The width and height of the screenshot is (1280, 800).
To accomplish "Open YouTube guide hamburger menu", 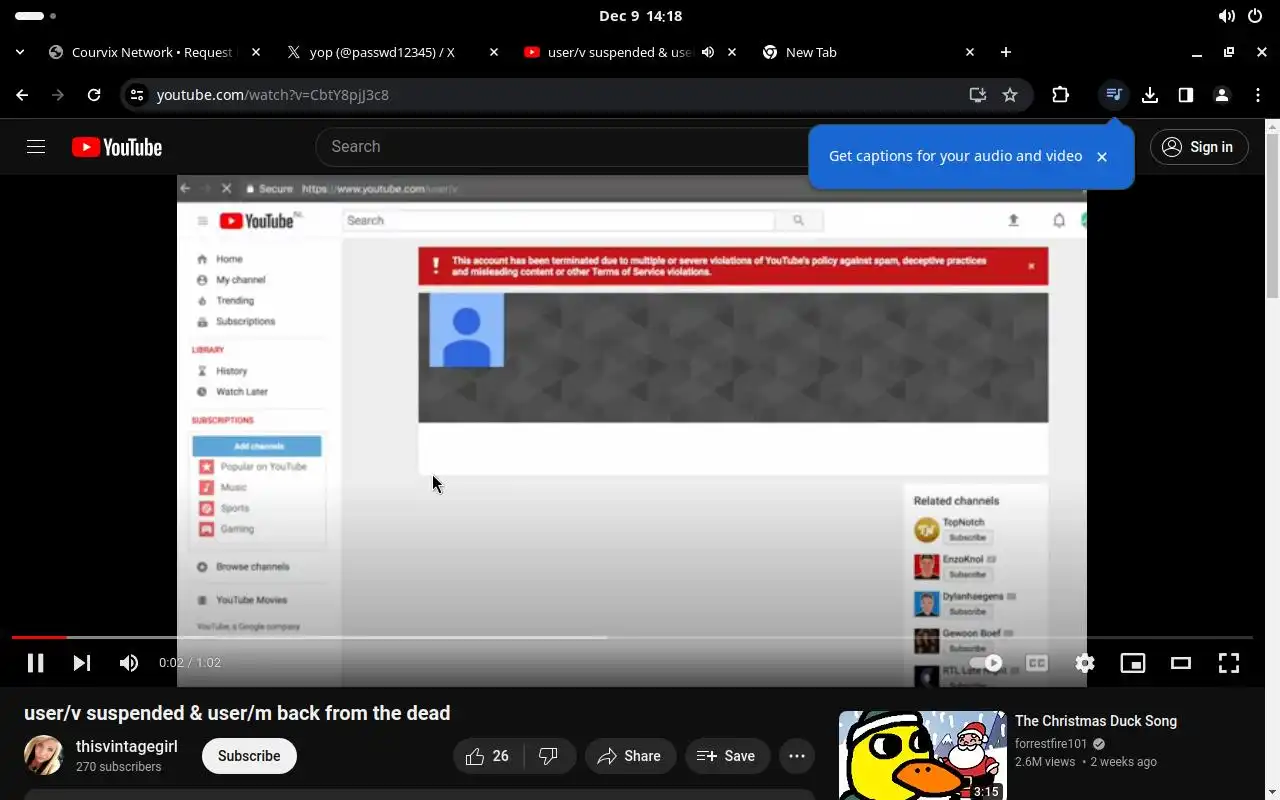I will pyautogui.click(x=36, y=147).
